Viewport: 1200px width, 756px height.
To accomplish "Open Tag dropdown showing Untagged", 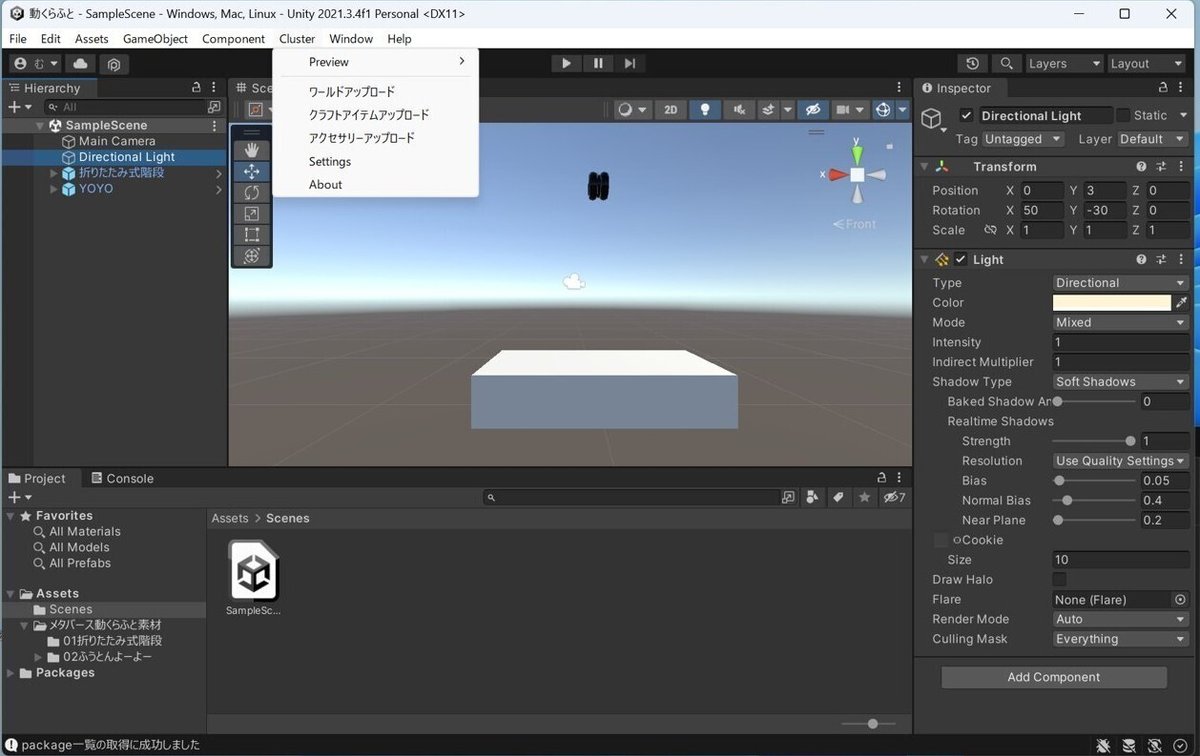I will coord(1023,139).
